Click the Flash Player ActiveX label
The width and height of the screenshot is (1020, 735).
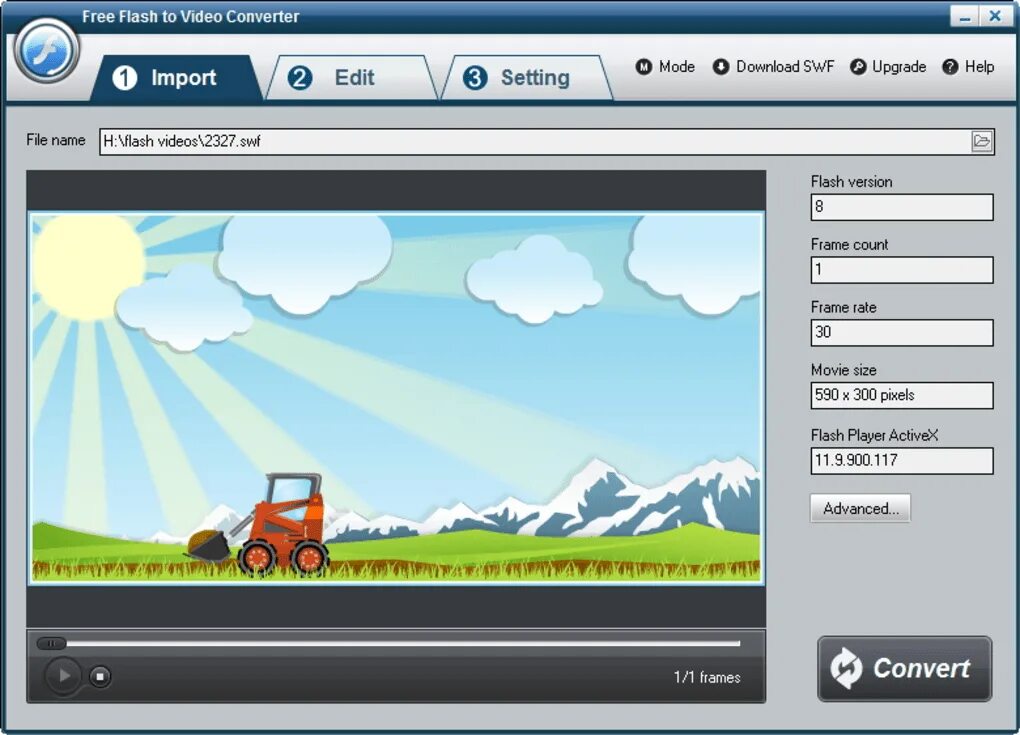[x=874, y=435]
